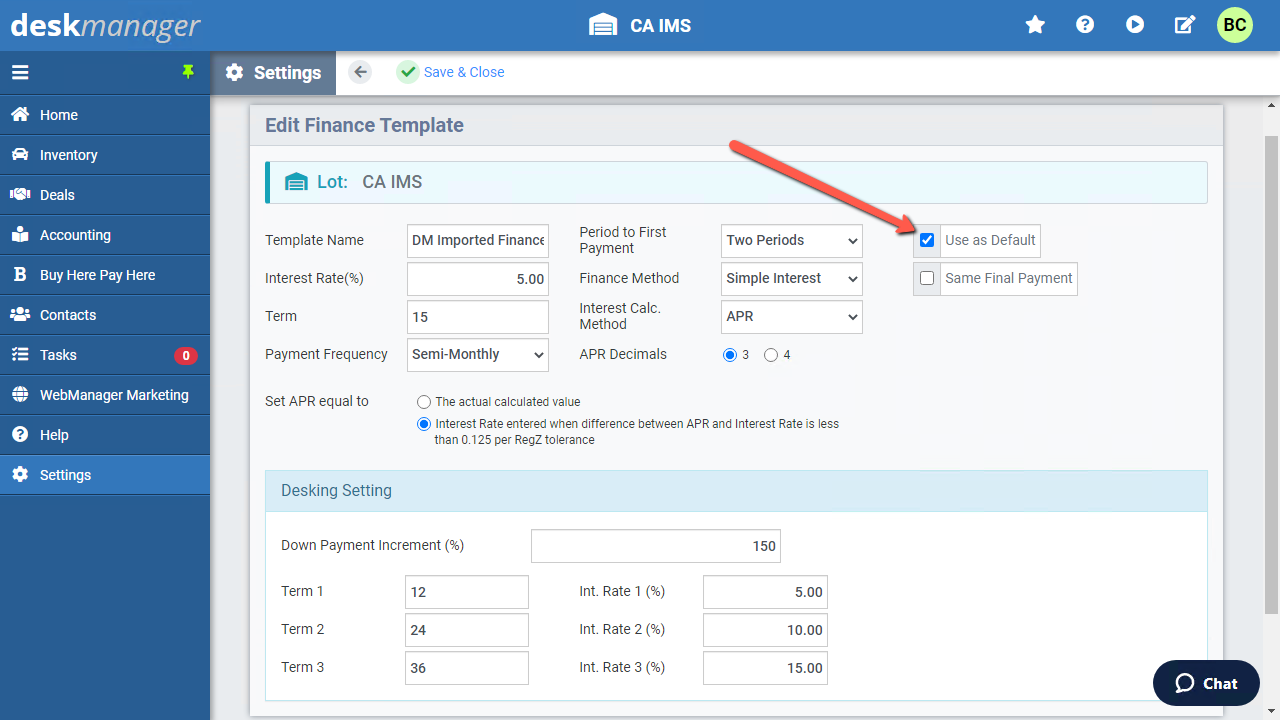Select 4 APR decimals

click(x=771, y=354)
